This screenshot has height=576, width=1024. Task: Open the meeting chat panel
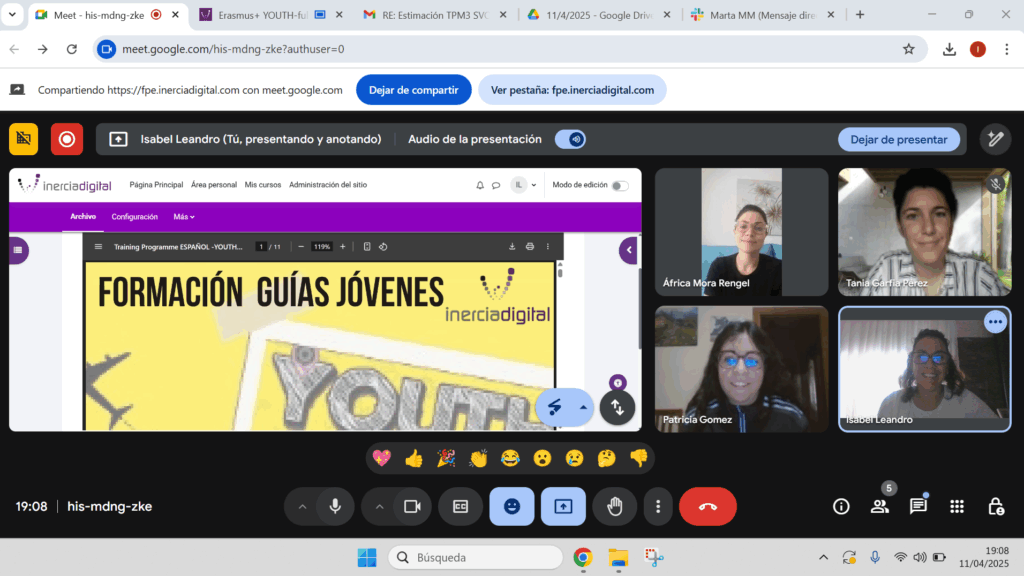(x=918, y=506)
